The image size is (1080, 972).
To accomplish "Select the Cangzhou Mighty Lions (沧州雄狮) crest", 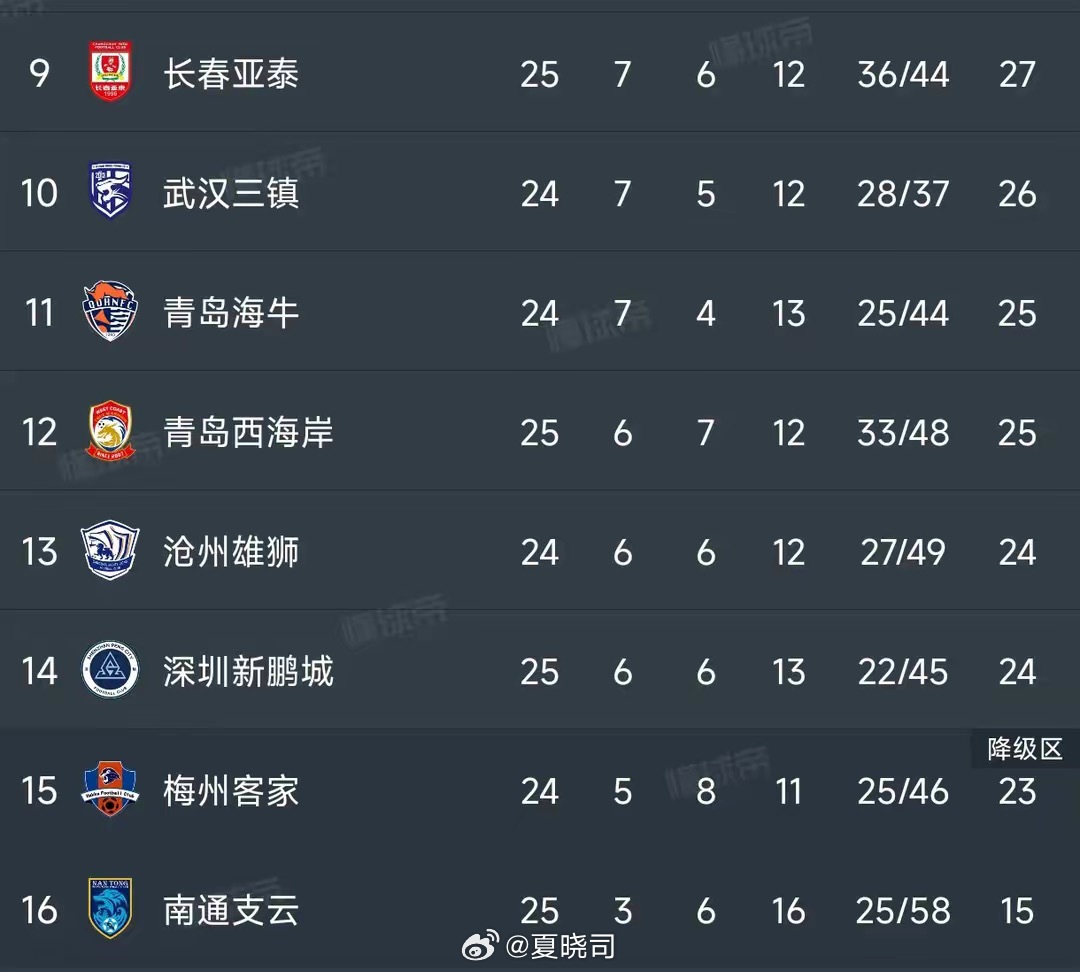I will (x=110, y=551).
